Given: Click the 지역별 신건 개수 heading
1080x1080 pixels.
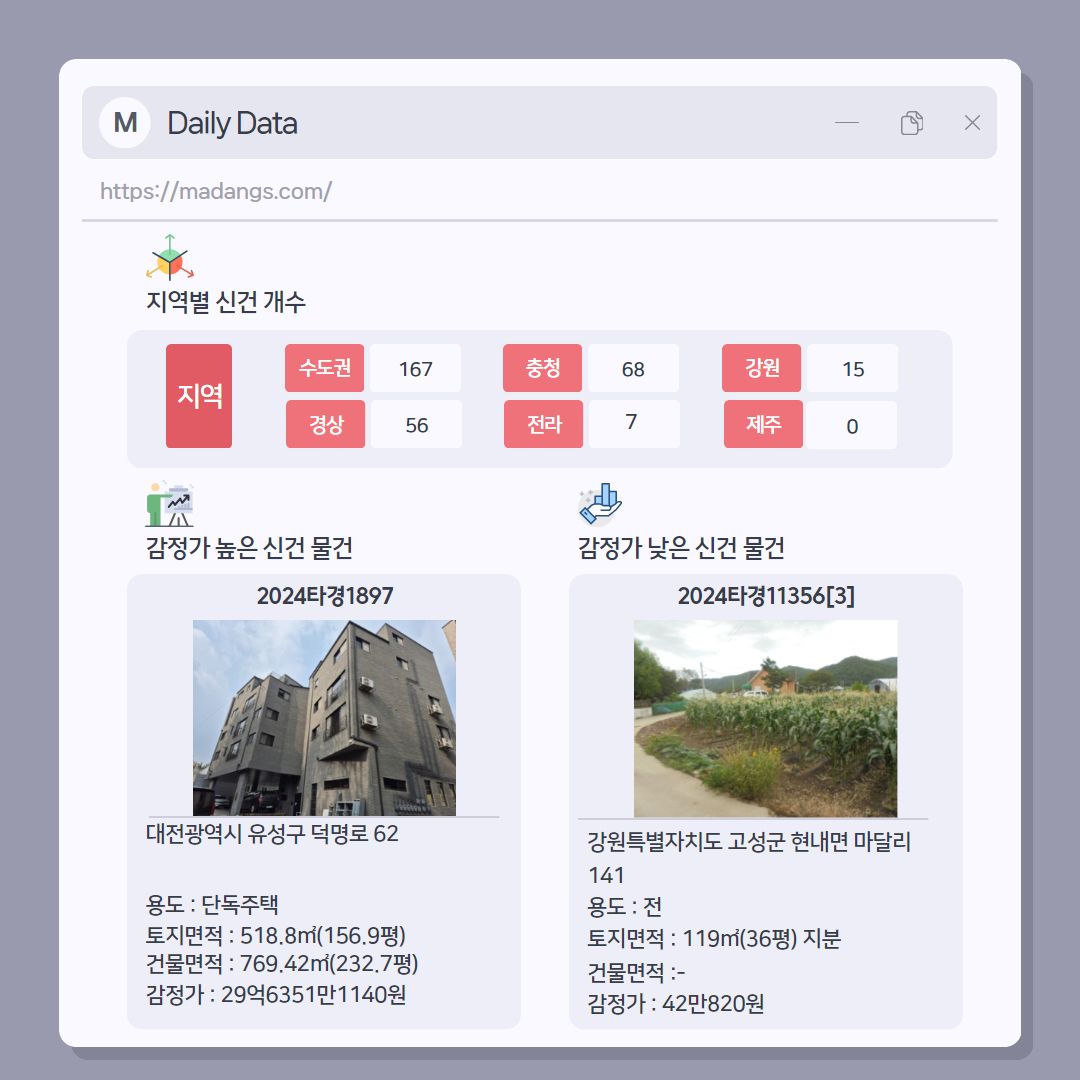Looking at the screenshot, I should coord(226,302).
